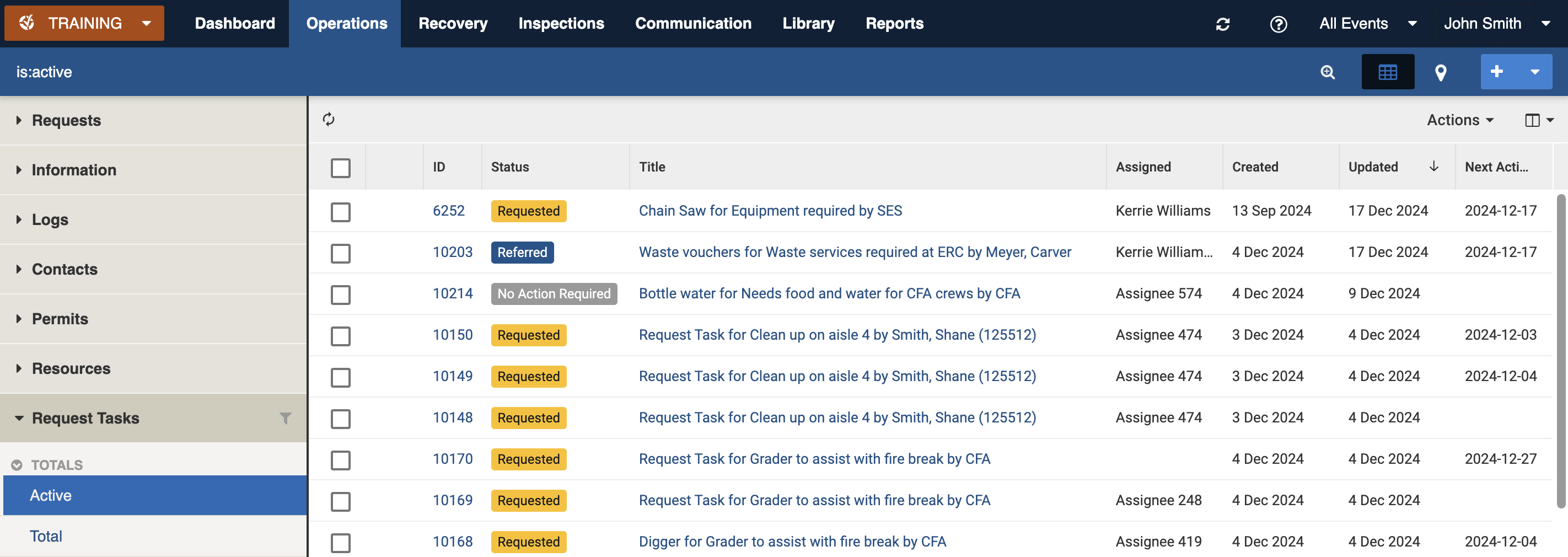Open the Chain Saw for Equipment request link

tap(770, 211)
